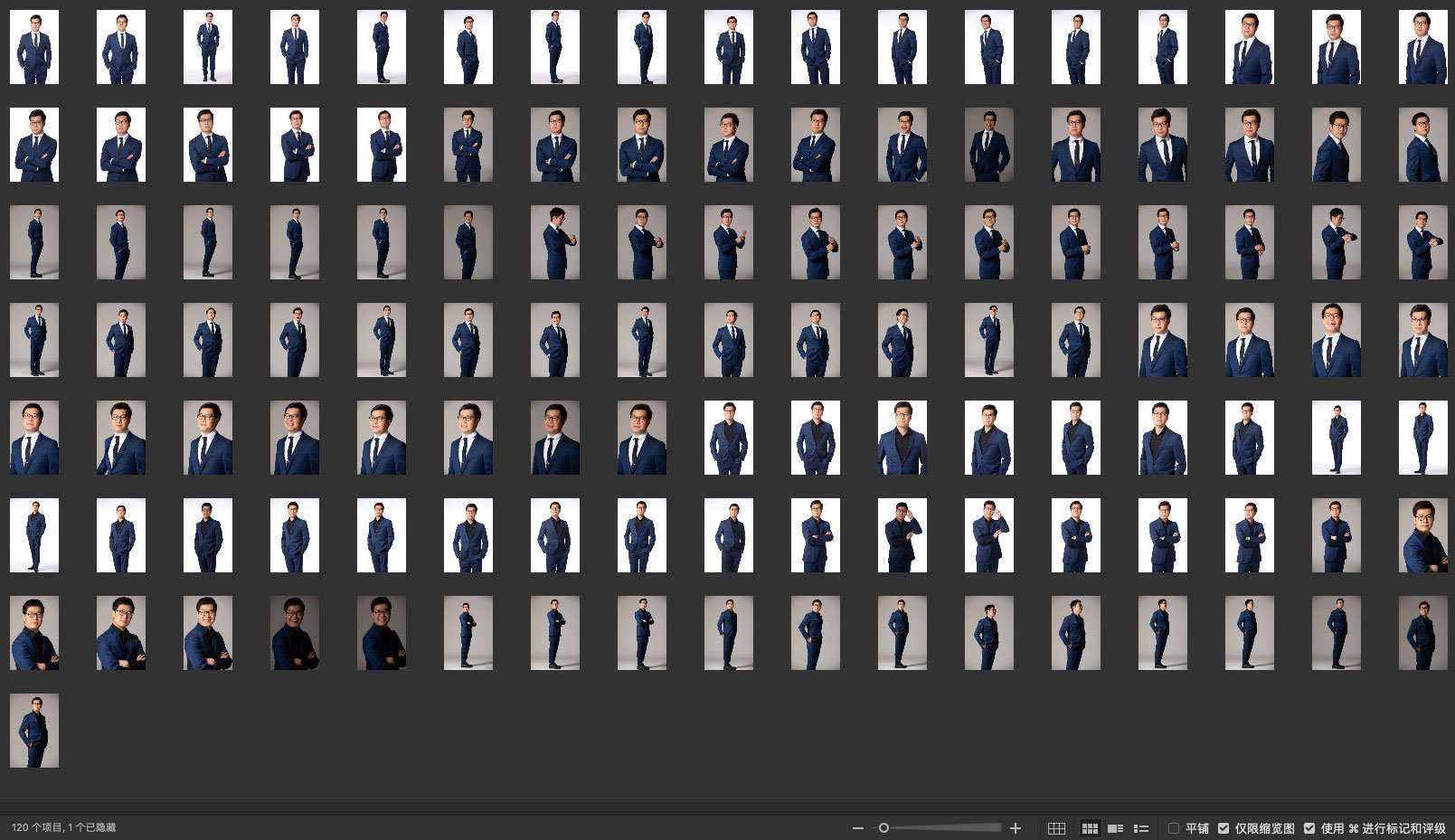Open the first thumbnail of the second row
Image resolution: width=1455 pixels, height=840 pixels.
pyautogui.click(x=34, y=145)
